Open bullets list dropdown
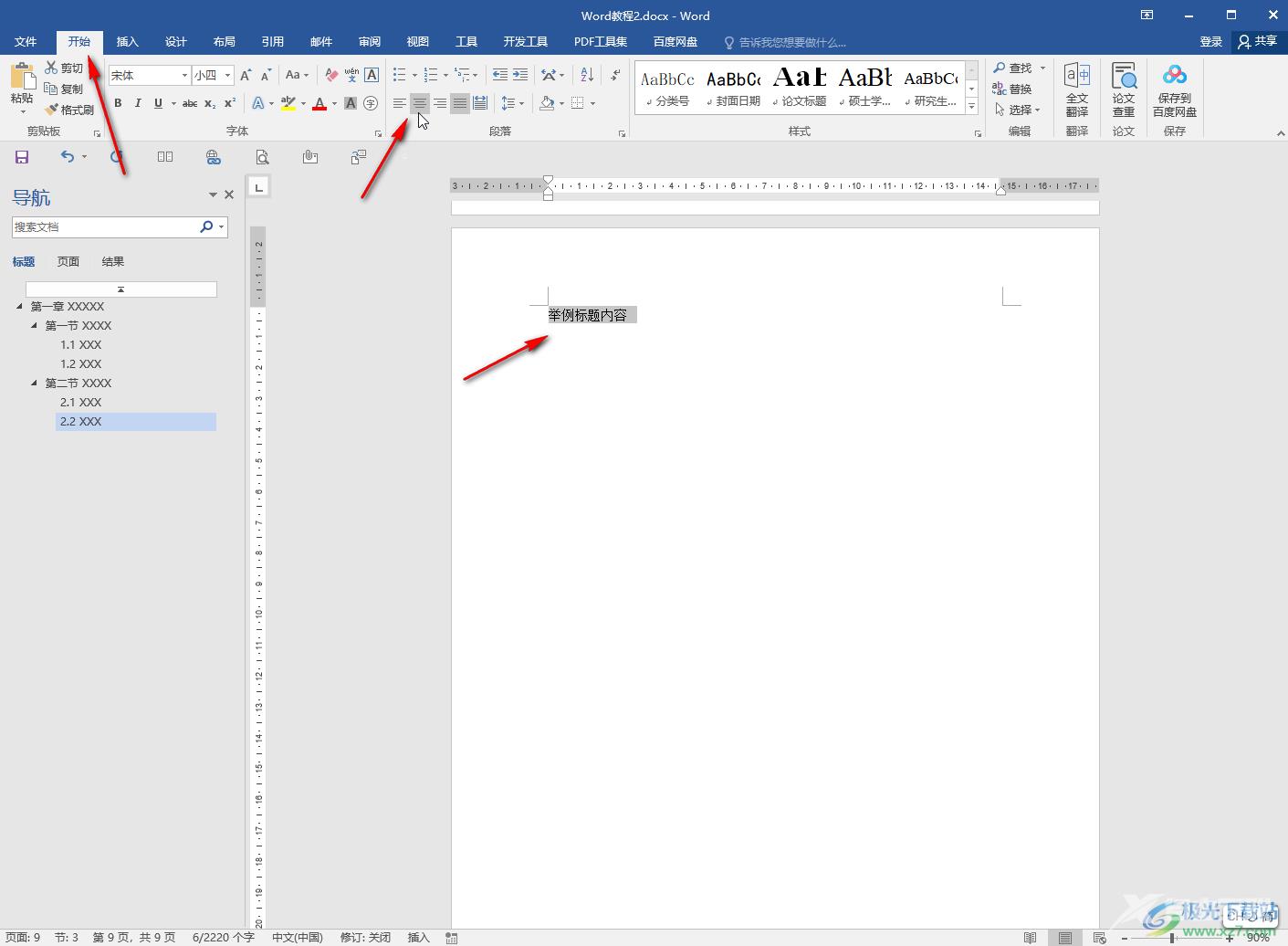1288x946 pixels. click(x=414, y=75)
